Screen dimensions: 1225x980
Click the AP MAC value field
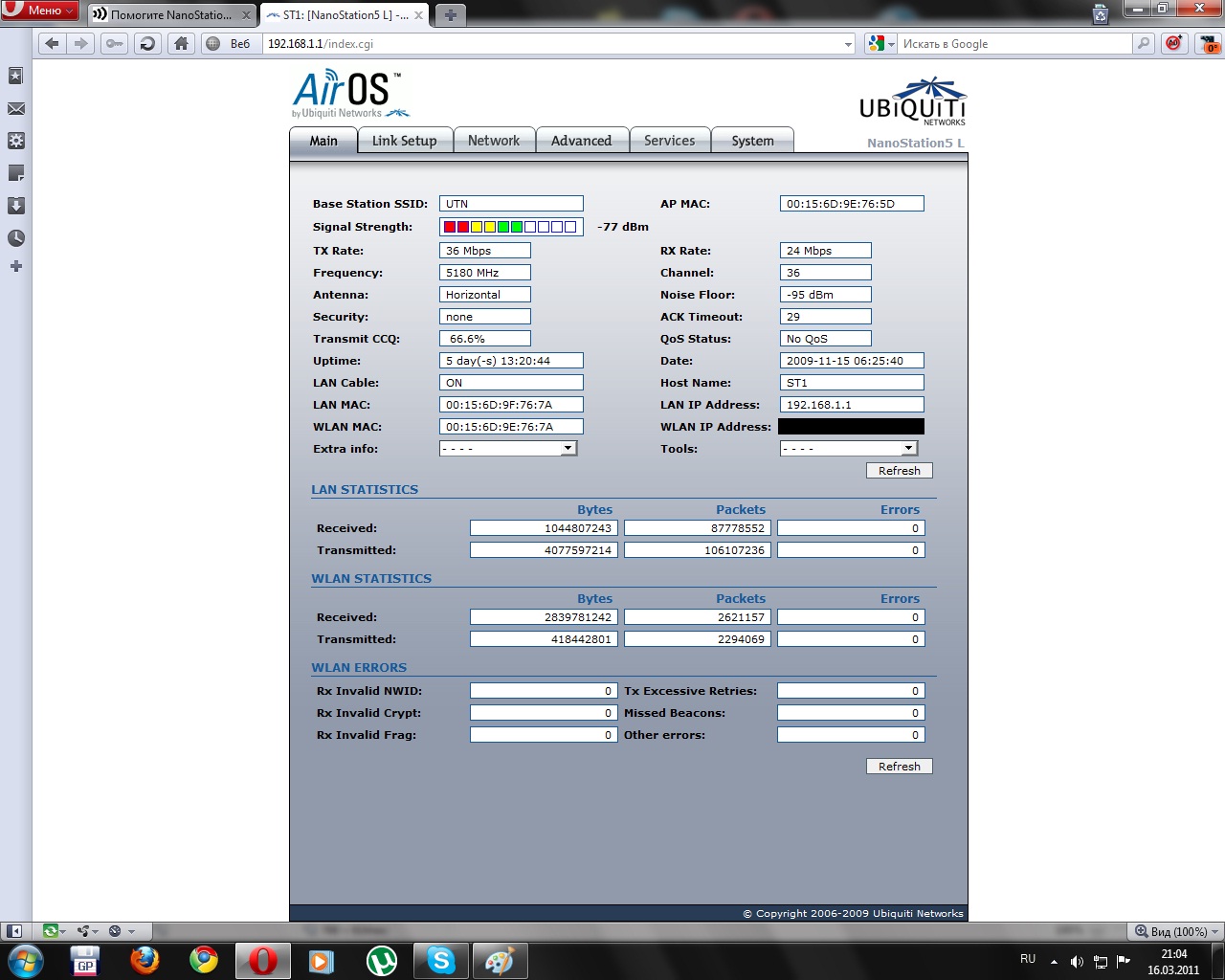click(x=852, y=204)
